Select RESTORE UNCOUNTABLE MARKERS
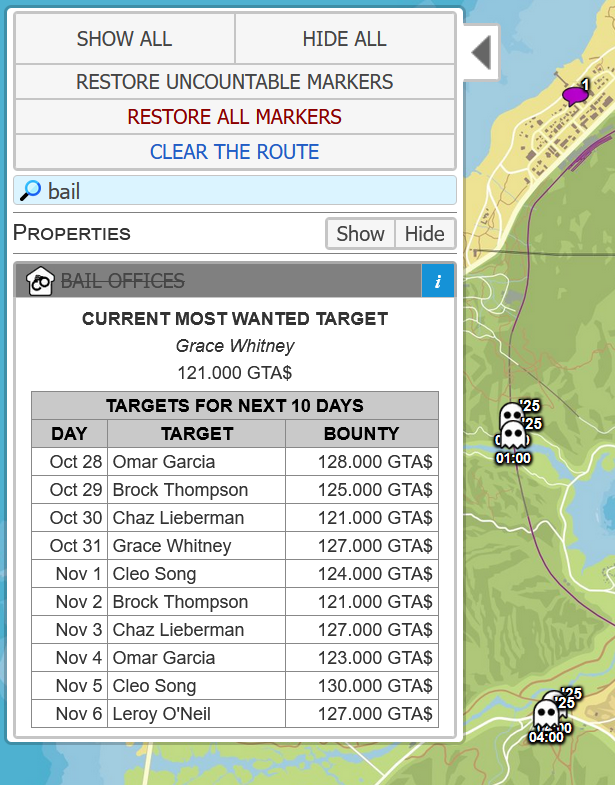 pos(235,82)
